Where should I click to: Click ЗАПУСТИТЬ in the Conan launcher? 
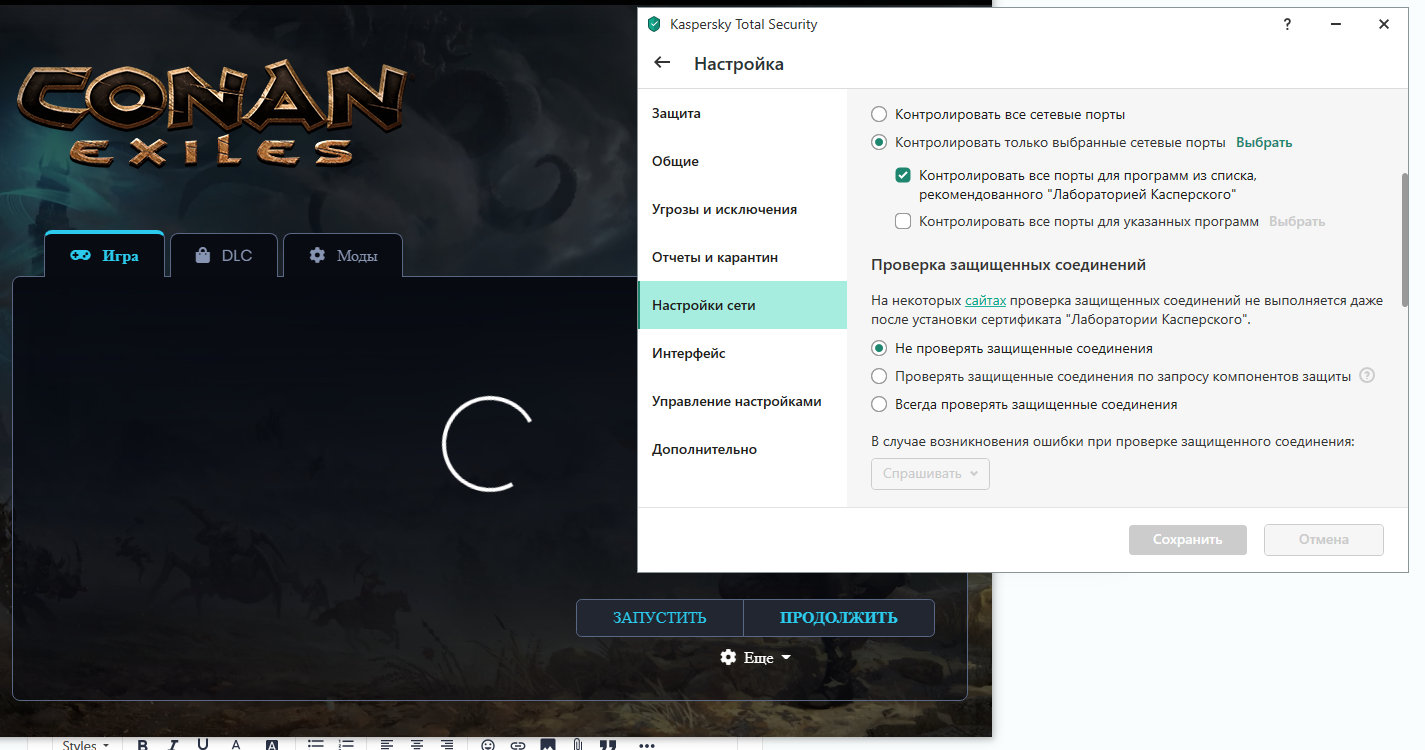point(660,618)
